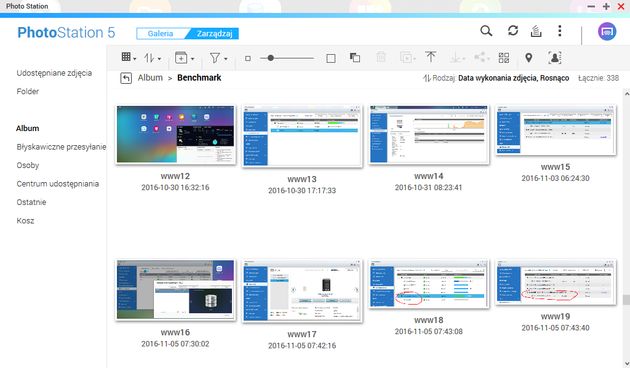Select the www14 thumbnail
This screenshot has height=368, width=630.
(429, 135)
